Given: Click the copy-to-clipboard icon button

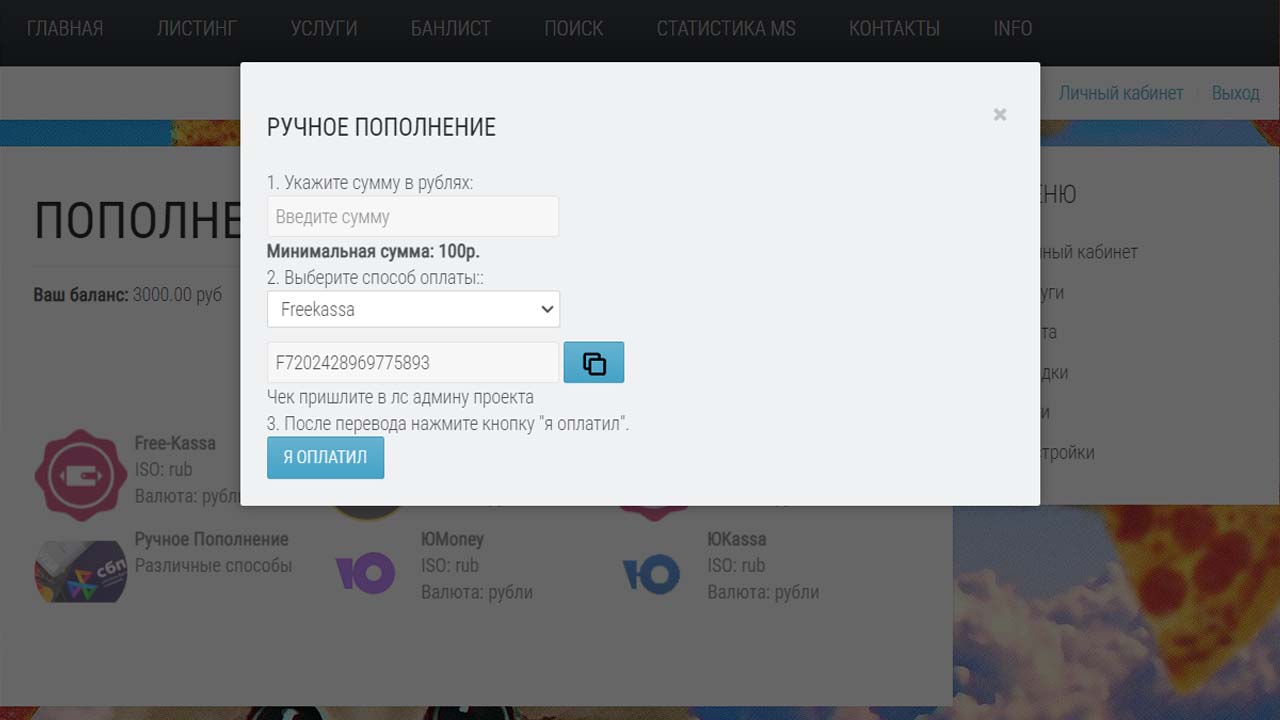Looking at the screenshot, I should click(x=594, y=363).
